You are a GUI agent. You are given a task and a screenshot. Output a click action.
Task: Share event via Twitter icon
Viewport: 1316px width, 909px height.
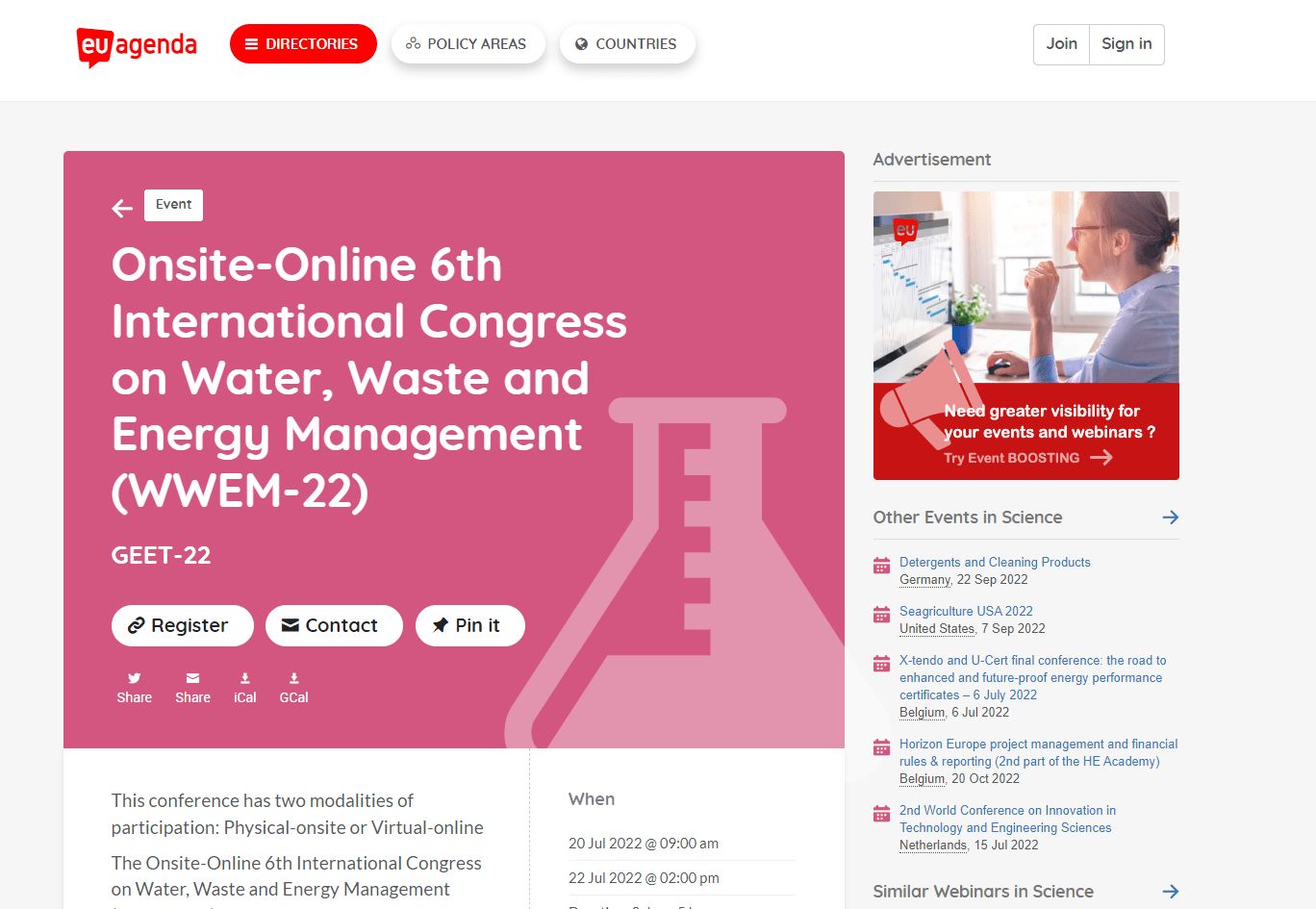click(x=134, y=688)
